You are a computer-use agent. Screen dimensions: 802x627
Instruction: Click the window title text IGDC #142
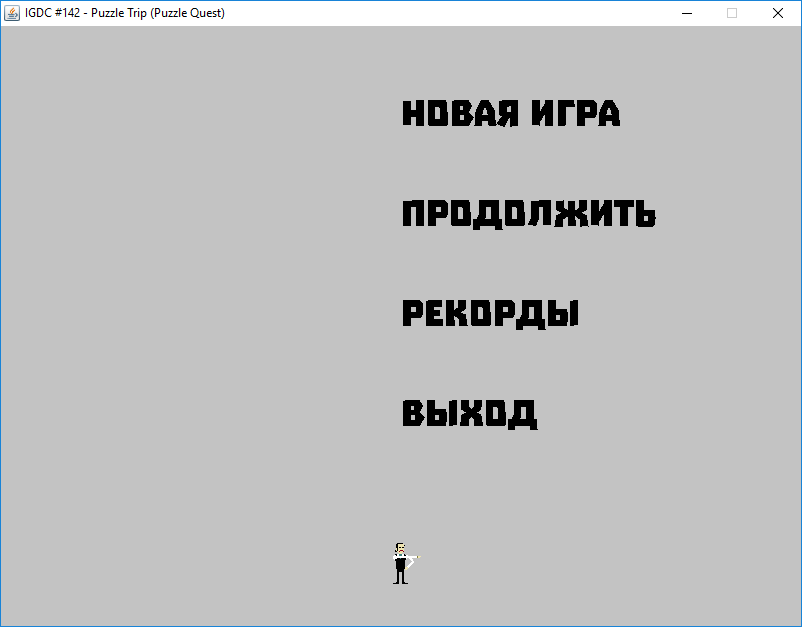(53, 13)
